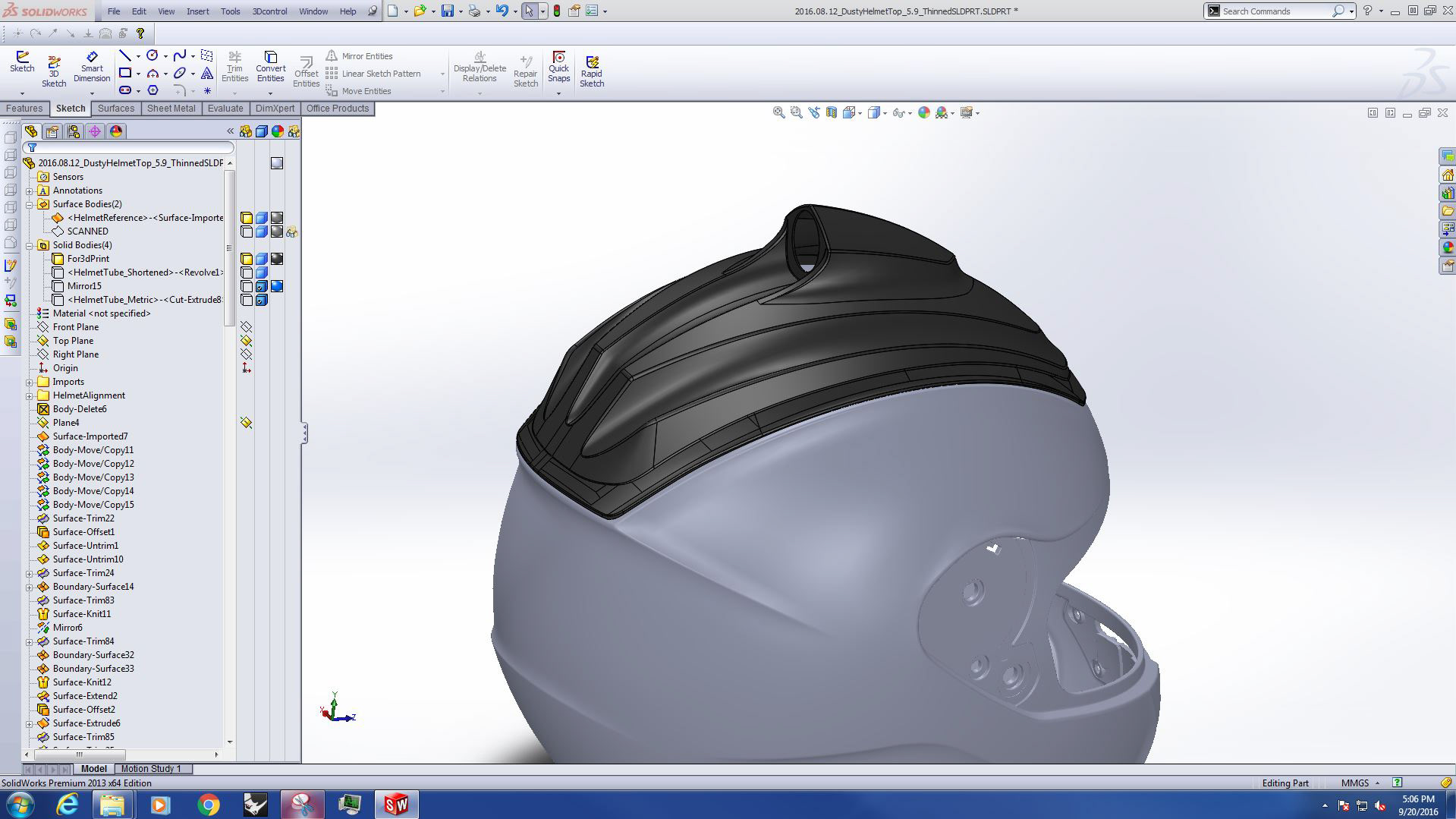Toggle hide/show for For3dPrint body
This screenshot has height=819, width=1456.
[247, 259]
